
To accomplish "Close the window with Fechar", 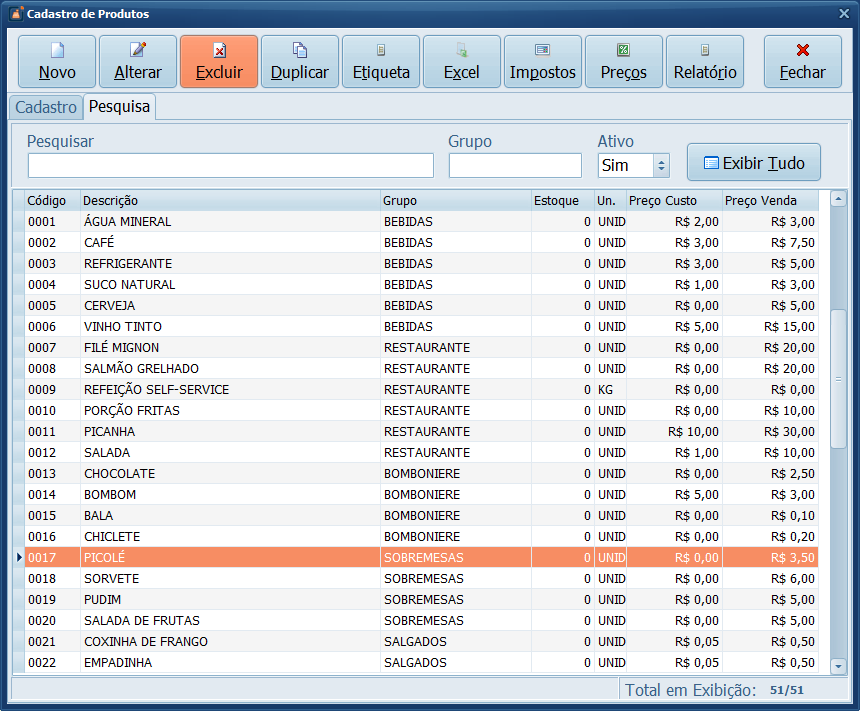I will 802,62.
